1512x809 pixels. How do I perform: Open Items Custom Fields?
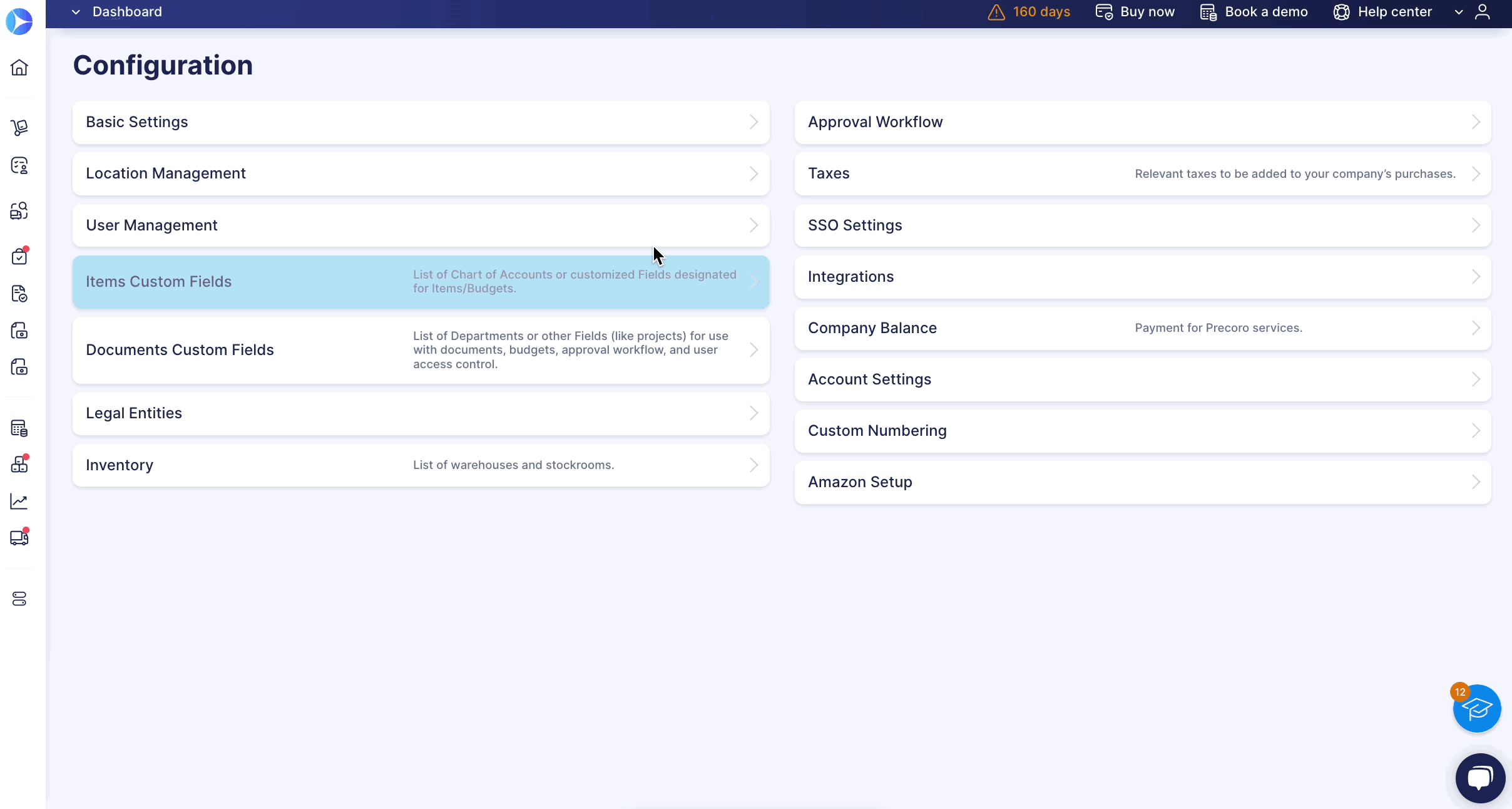[x=421, y=282]
